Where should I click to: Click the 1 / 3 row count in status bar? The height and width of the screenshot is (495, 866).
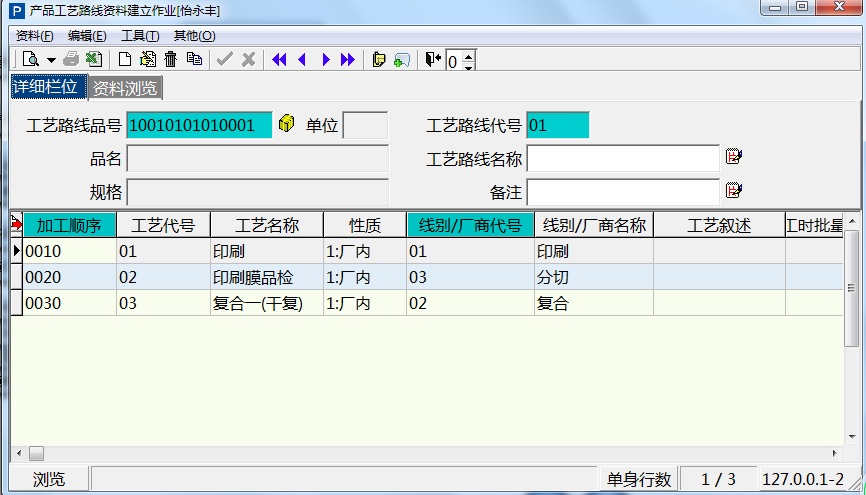pyautogui.click(x=718, y=479)
